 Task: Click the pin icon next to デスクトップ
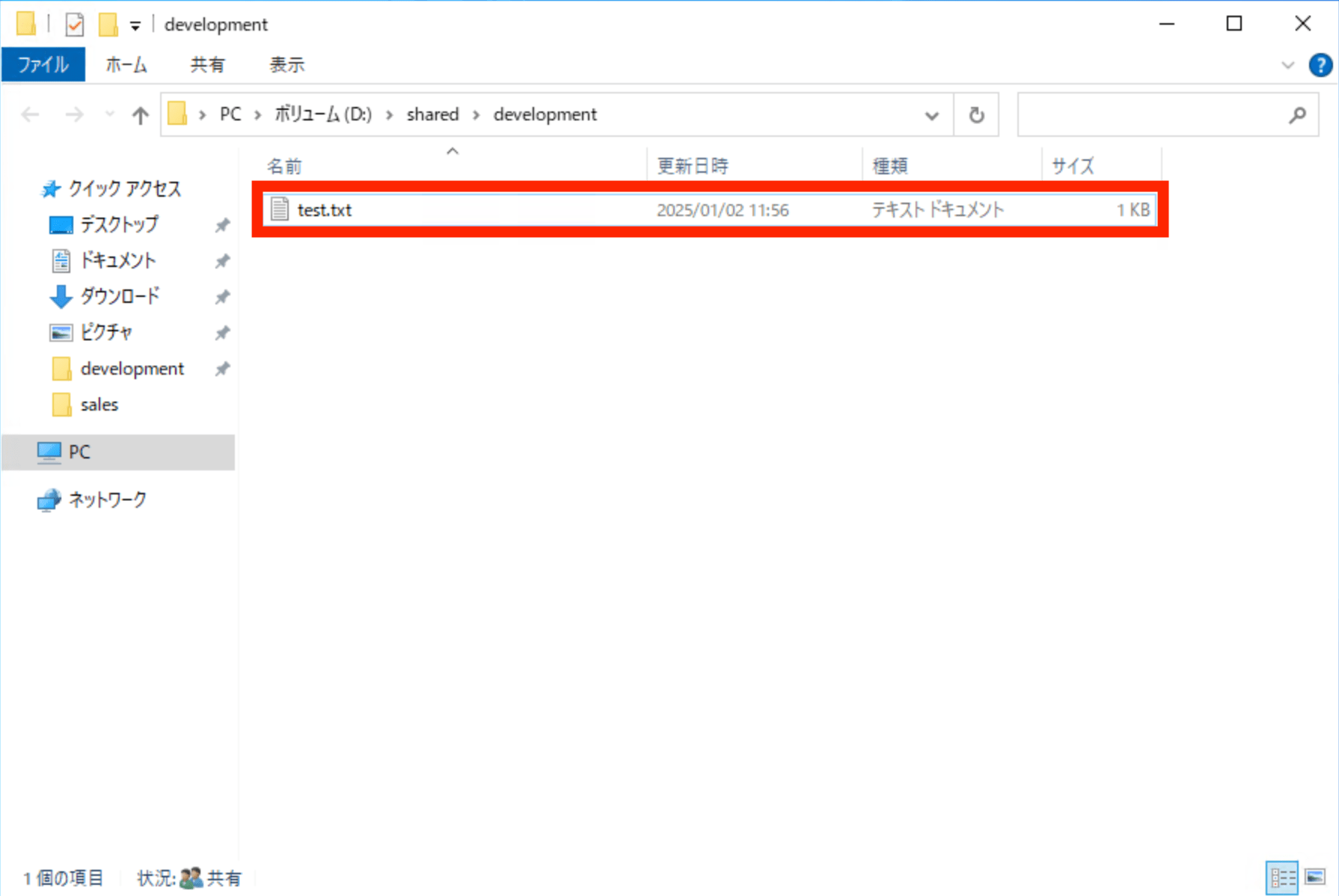point(222,225)
